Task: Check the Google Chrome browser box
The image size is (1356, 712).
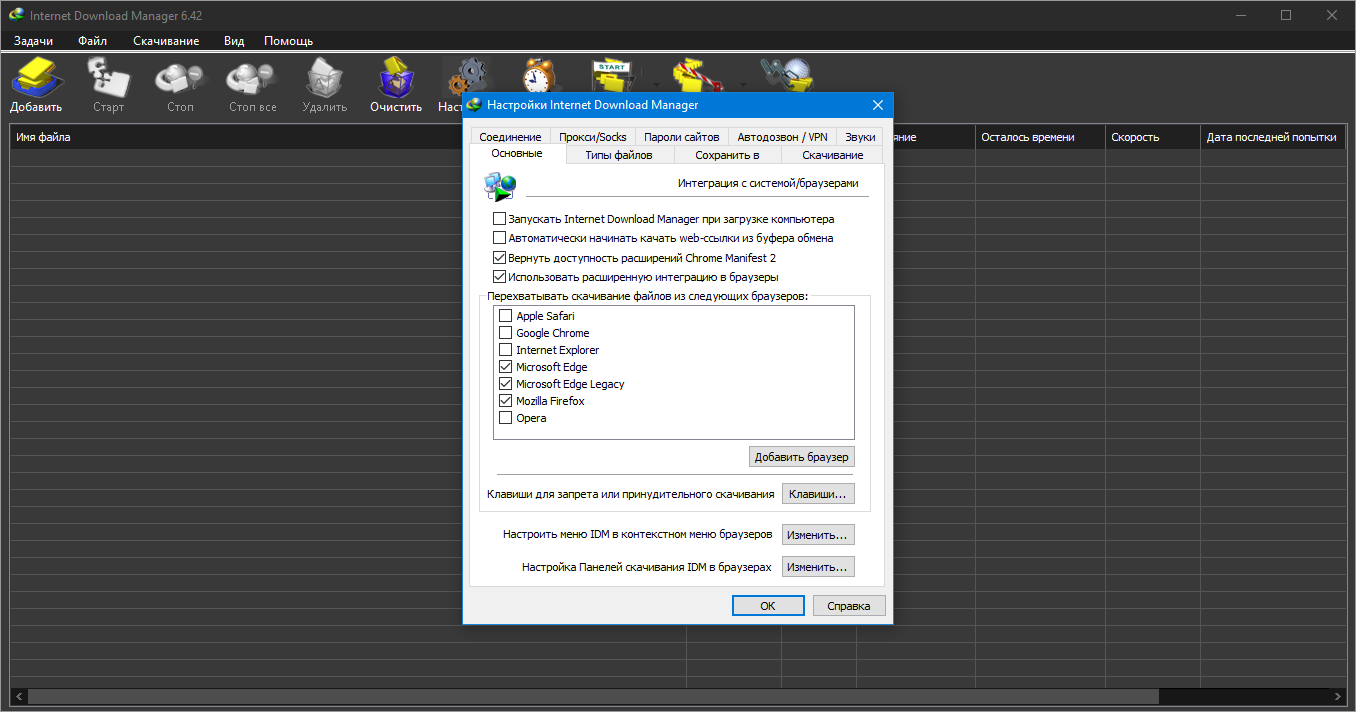Action: pos(505,333)
